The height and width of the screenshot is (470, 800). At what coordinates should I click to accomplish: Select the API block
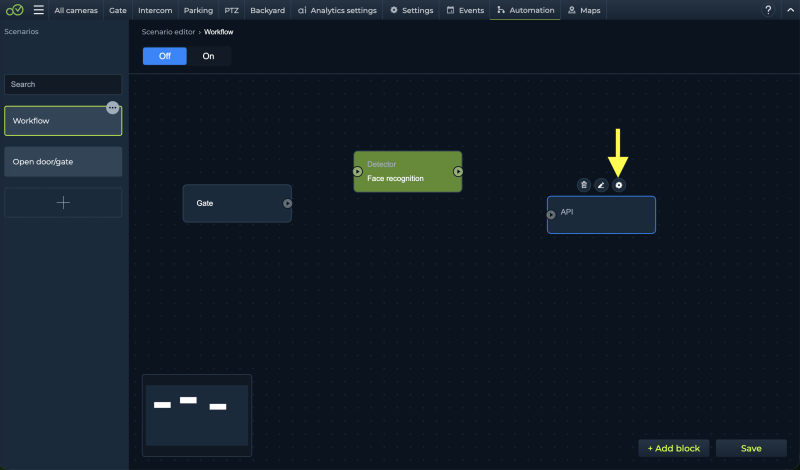coord(602,215)
